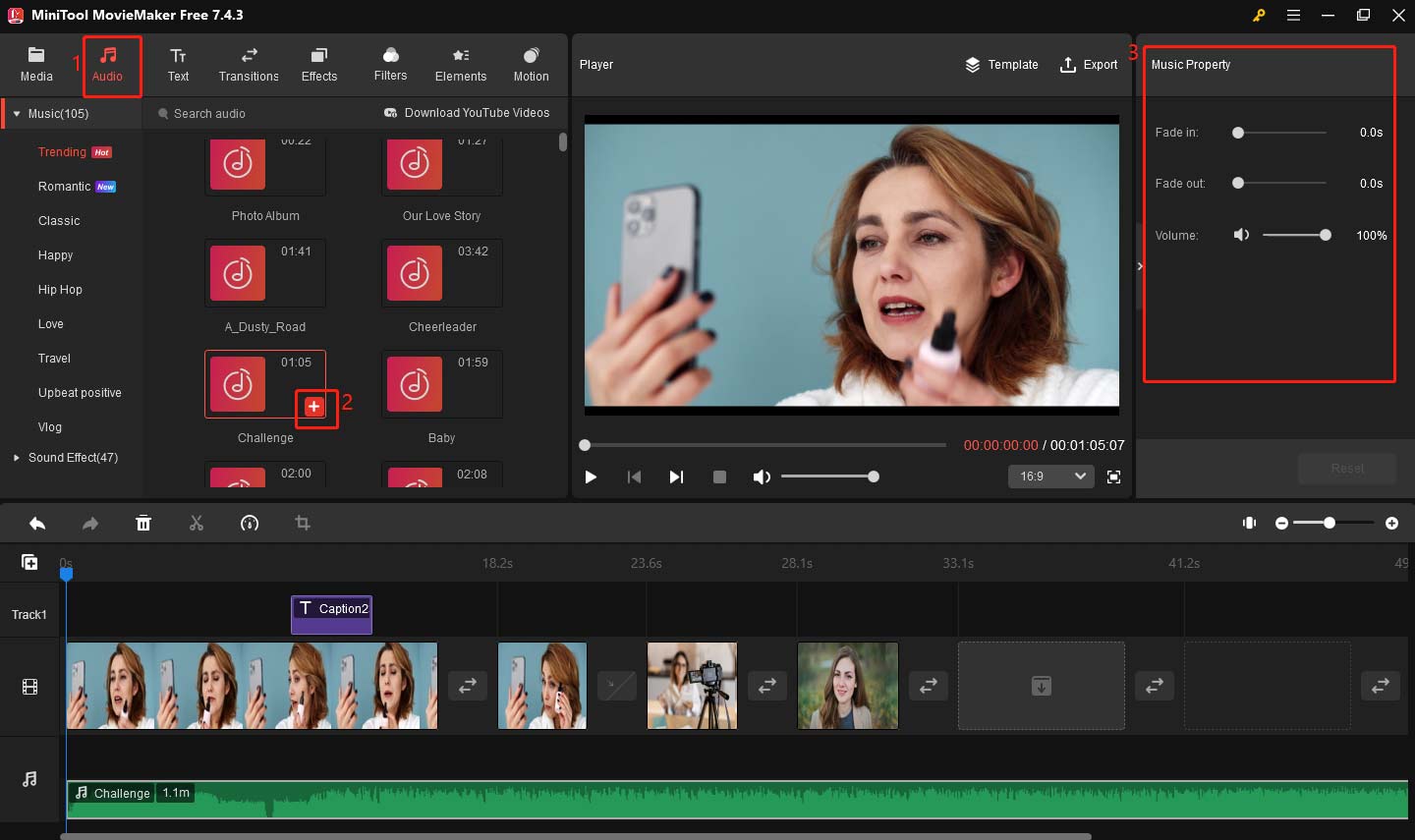Select the Our Love Story track thumbnail

(442, 167)
